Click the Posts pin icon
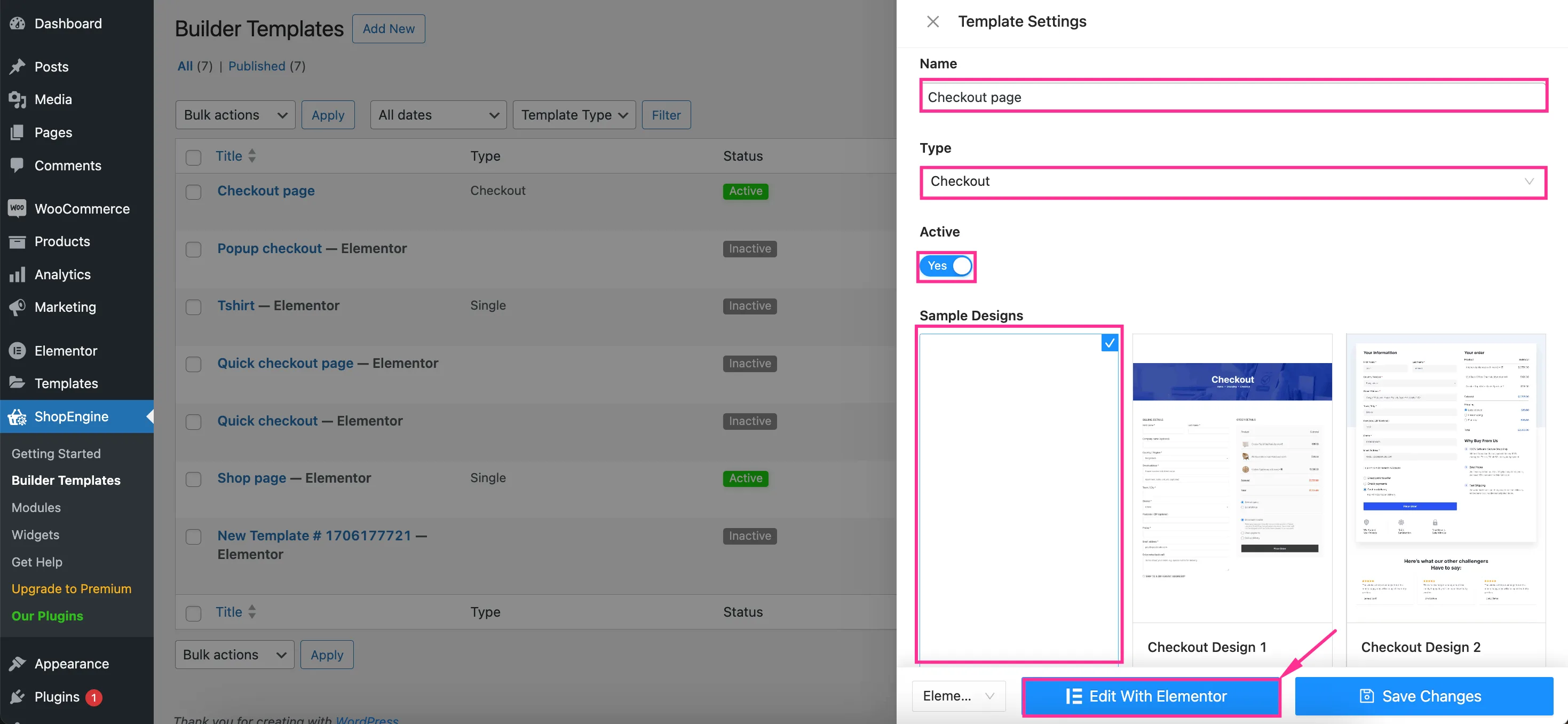The image size is (1568, 724). point(18,66)
